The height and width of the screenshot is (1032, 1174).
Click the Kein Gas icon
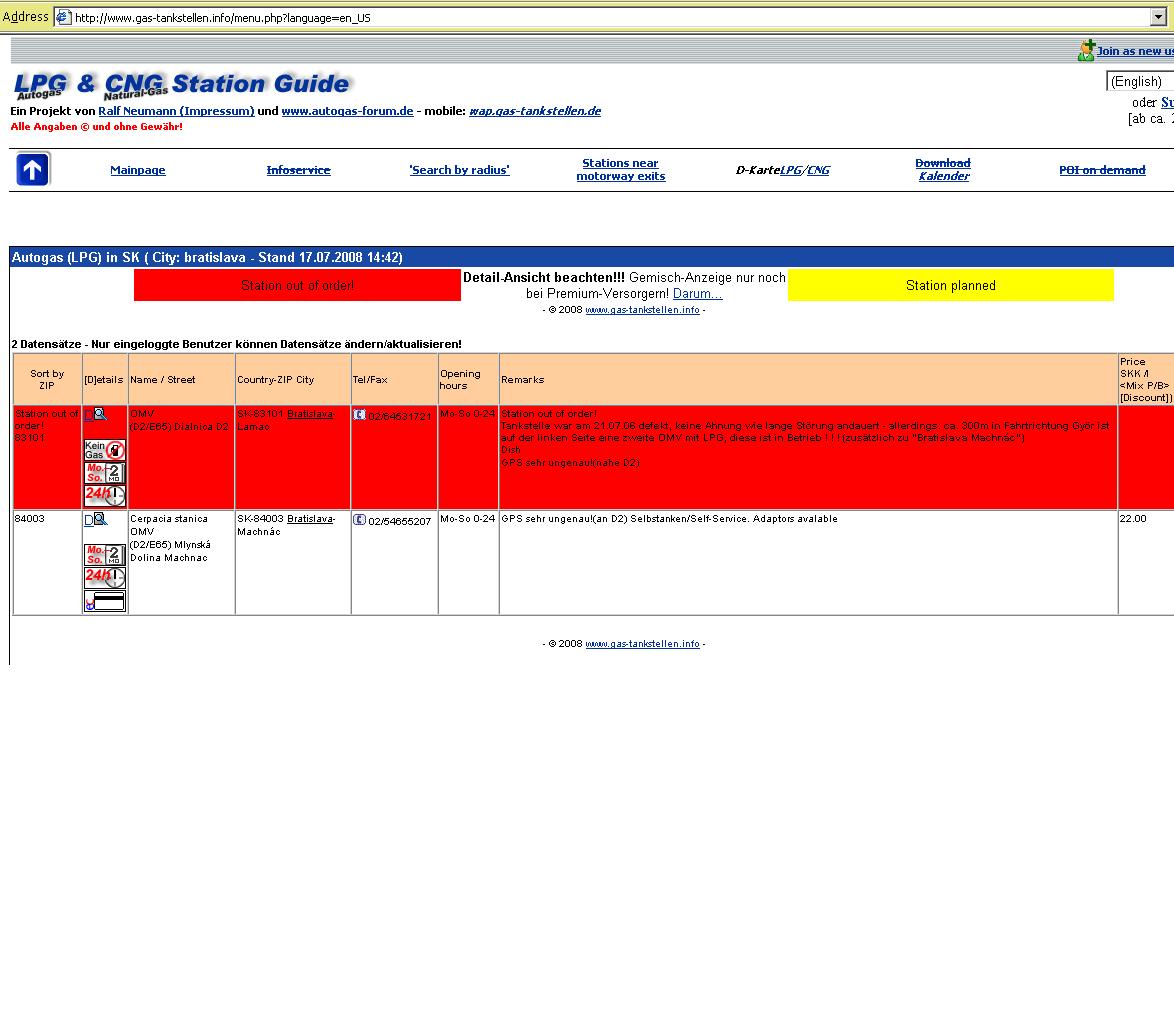coord(104,449)
